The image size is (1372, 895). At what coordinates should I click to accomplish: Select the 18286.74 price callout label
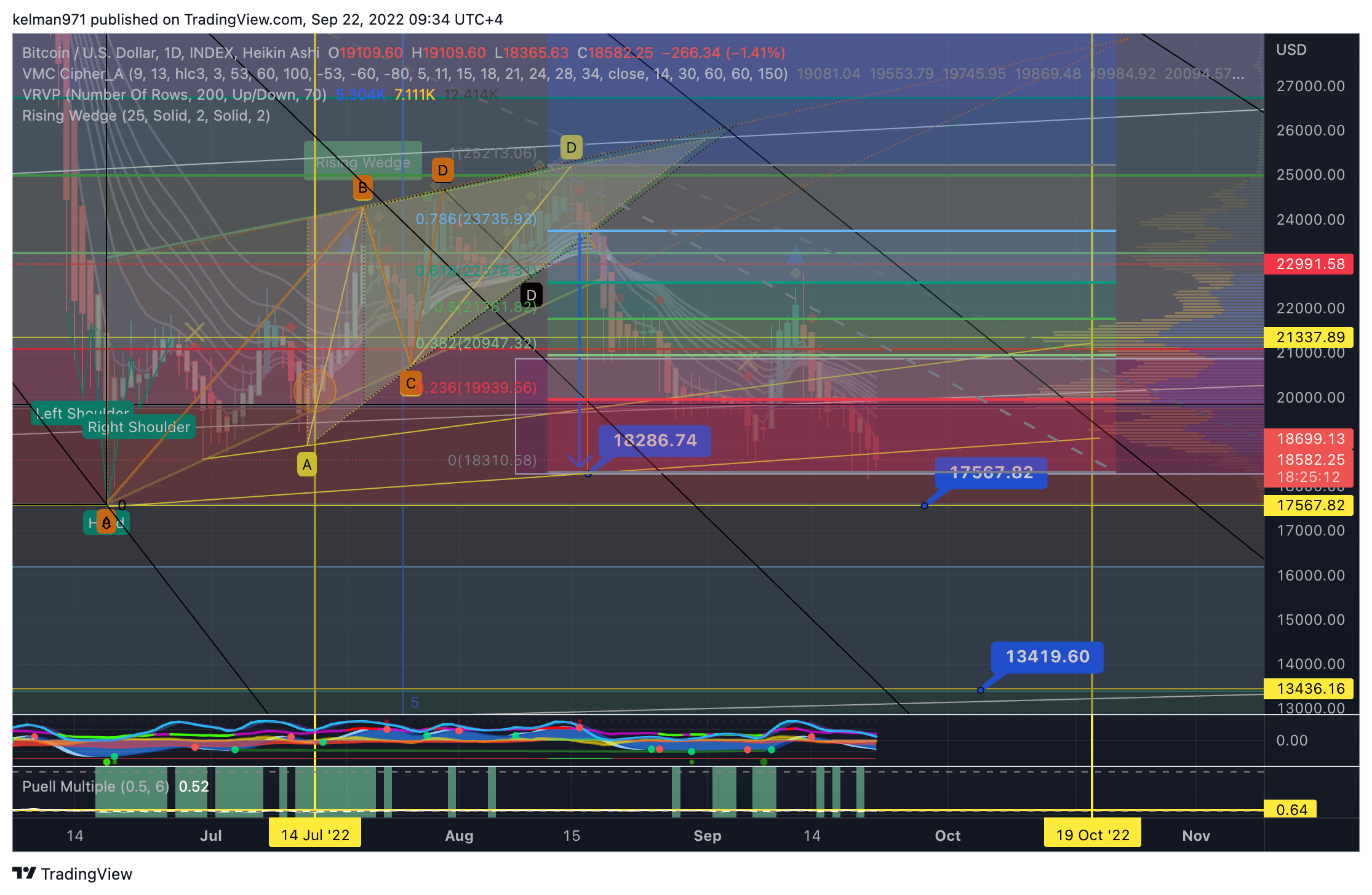point(655,441)
